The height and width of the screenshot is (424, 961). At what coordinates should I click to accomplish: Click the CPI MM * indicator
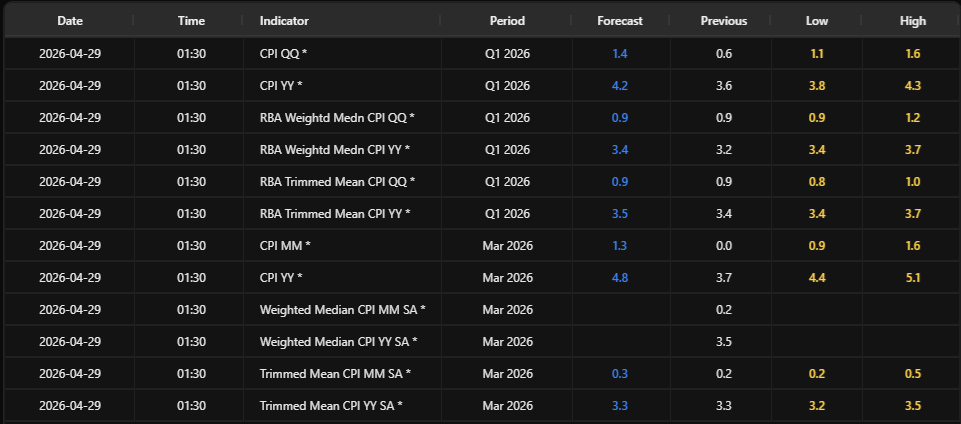[x=285, y=246]
